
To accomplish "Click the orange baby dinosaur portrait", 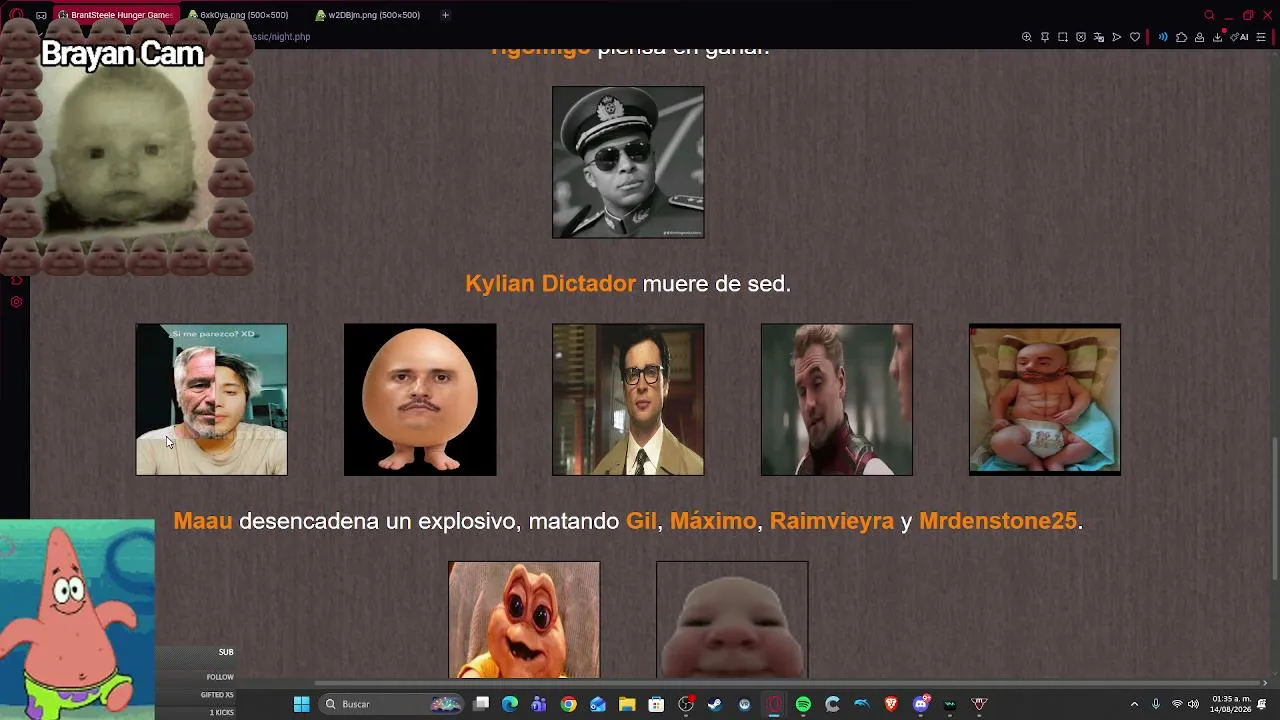I will click(x=524, y=620).
